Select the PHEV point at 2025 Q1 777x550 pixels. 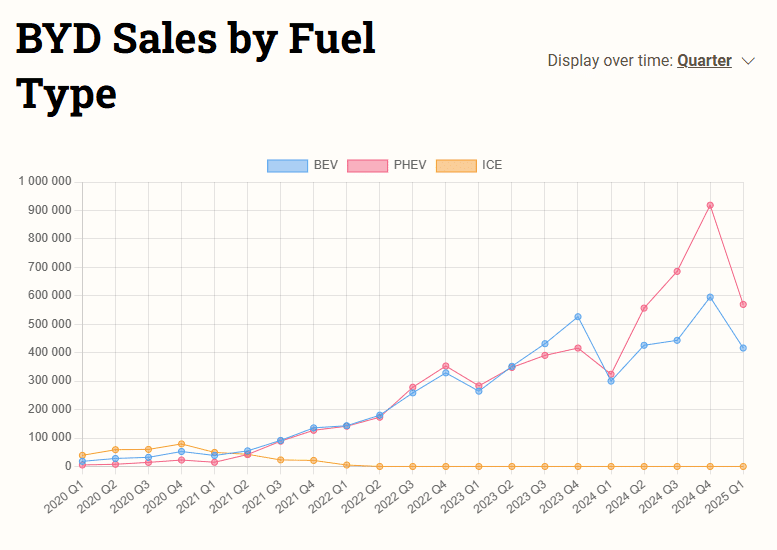[743, 304]
